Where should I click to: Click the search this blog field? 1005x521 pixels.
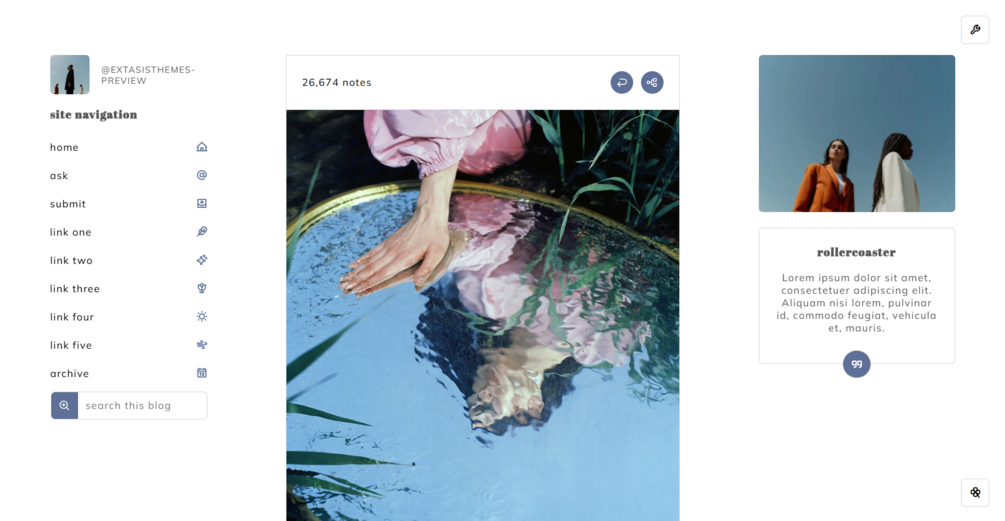(x=142, y=406)
